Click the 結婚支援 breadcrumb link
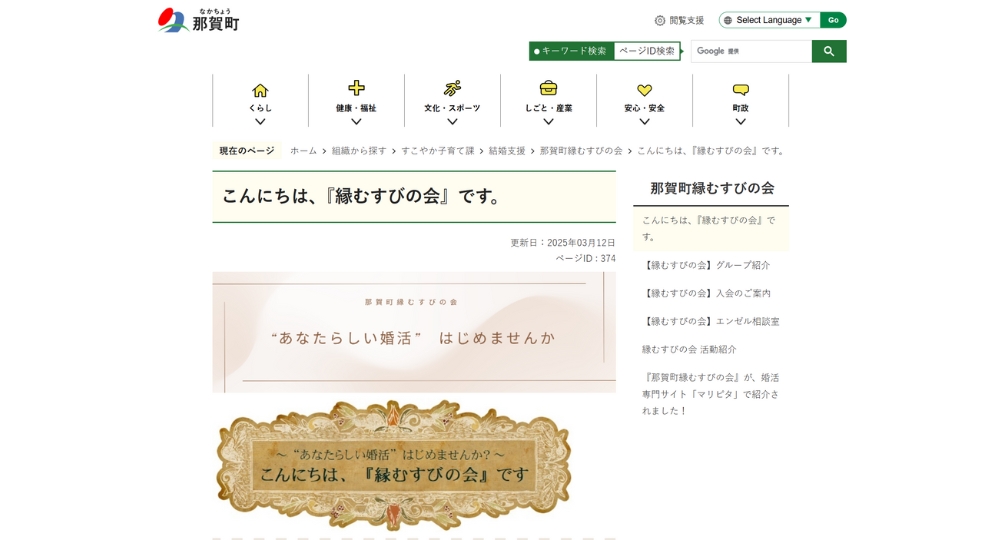 [x=506, y=151]
